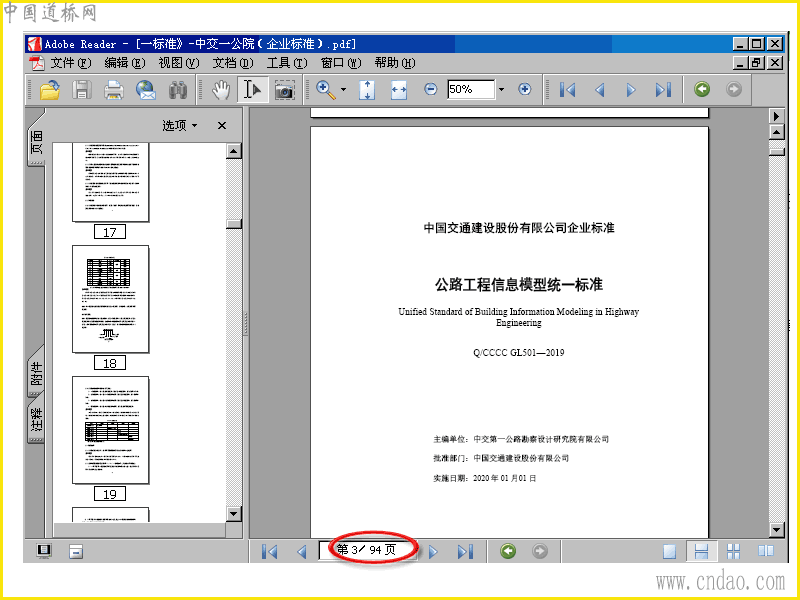
Task: Go to previous view with top green arrow
Action: pos(702,89)
